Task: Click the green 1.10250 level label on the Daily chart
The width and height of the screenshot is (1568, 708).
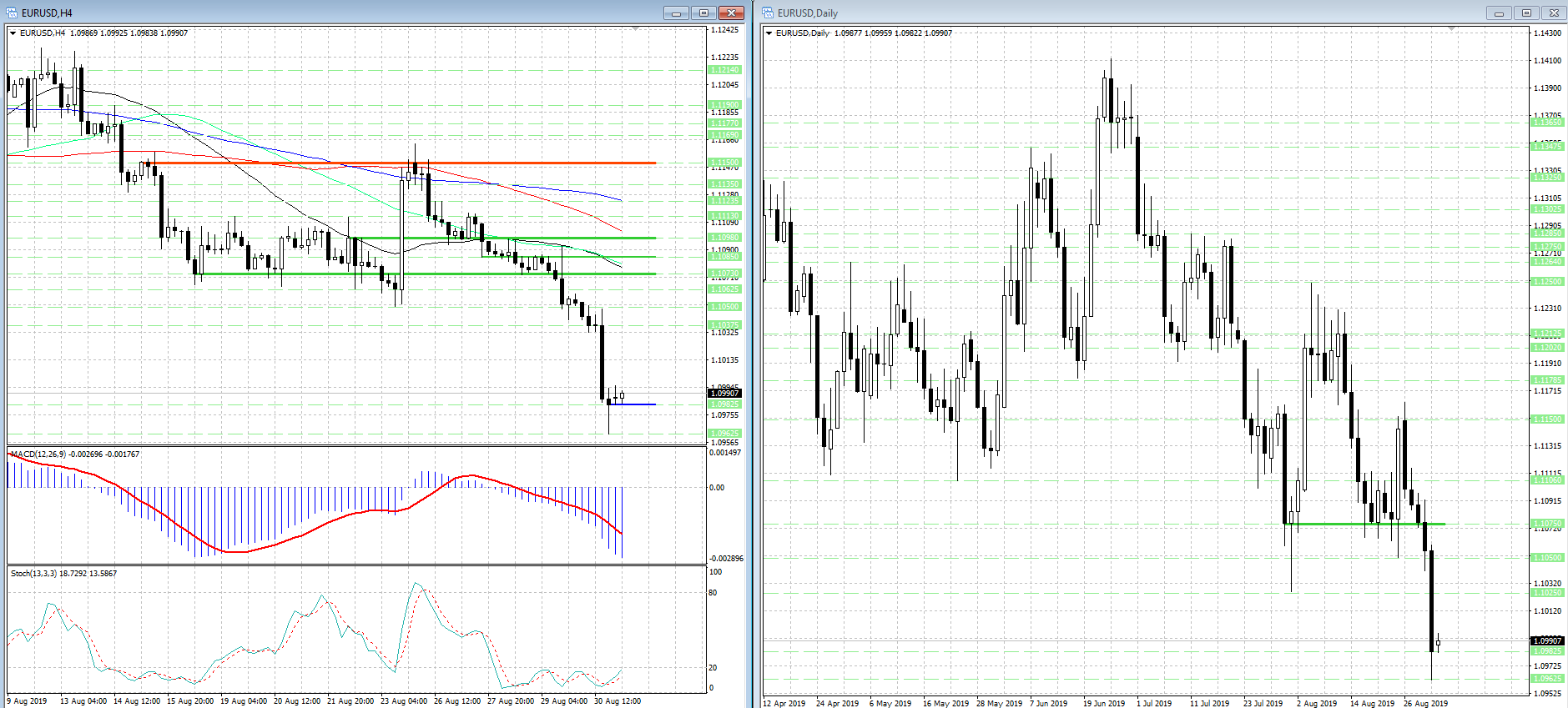Action: tap(1547, 593)
